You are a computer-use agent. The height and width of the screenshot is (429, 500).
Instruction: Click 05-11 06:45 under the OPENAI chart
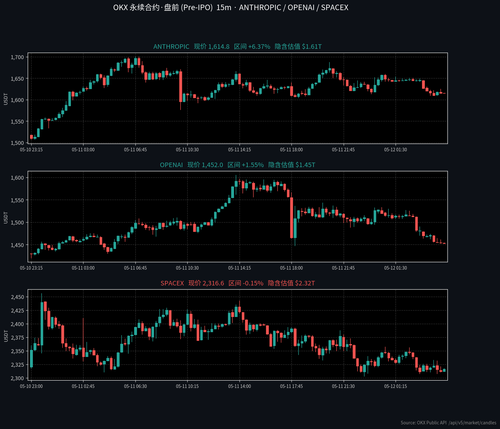coord(135,268)
